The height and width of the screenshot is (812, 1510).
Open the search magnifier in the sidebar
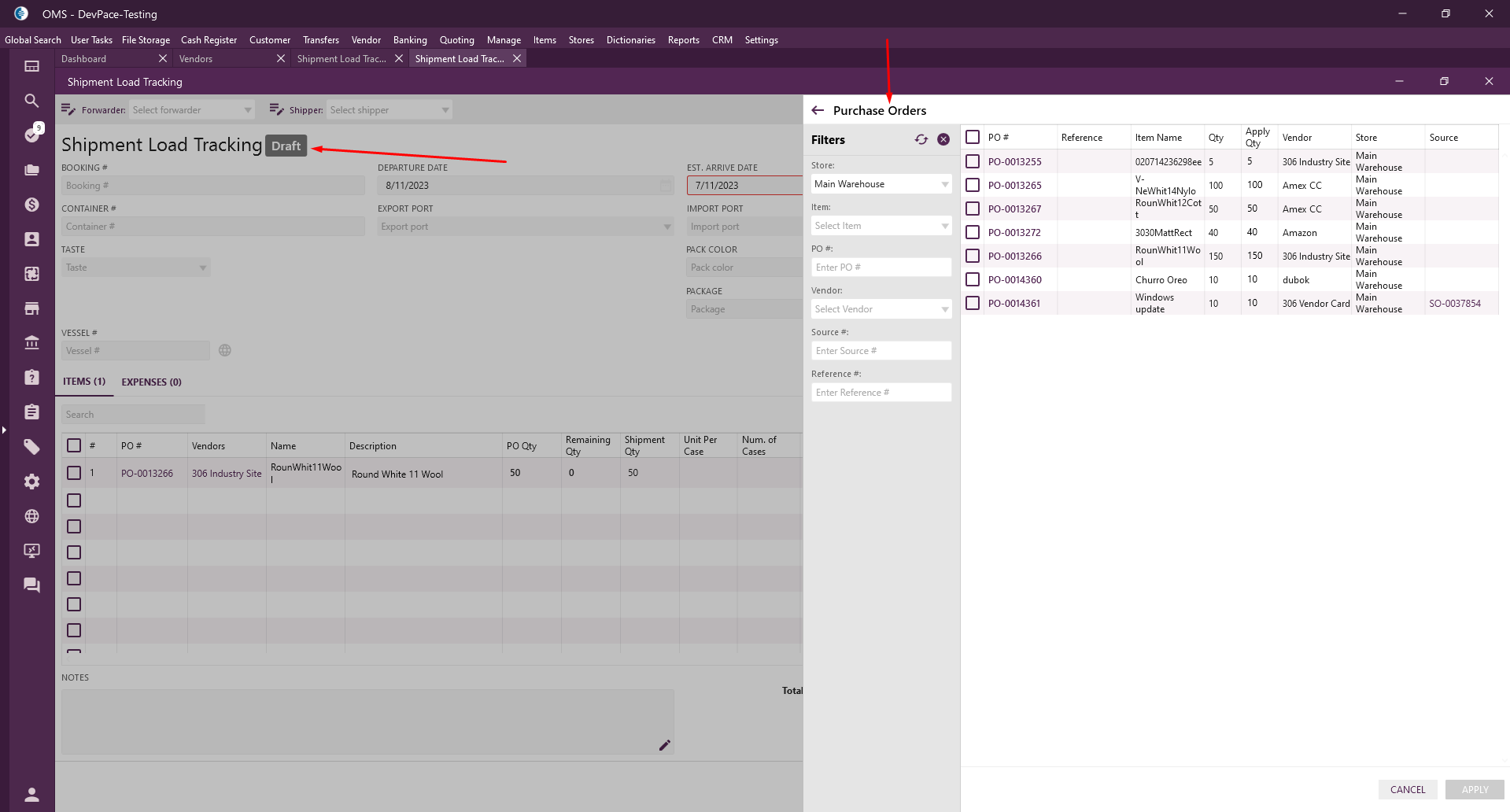pyautogui.click(x=31, y=101)
